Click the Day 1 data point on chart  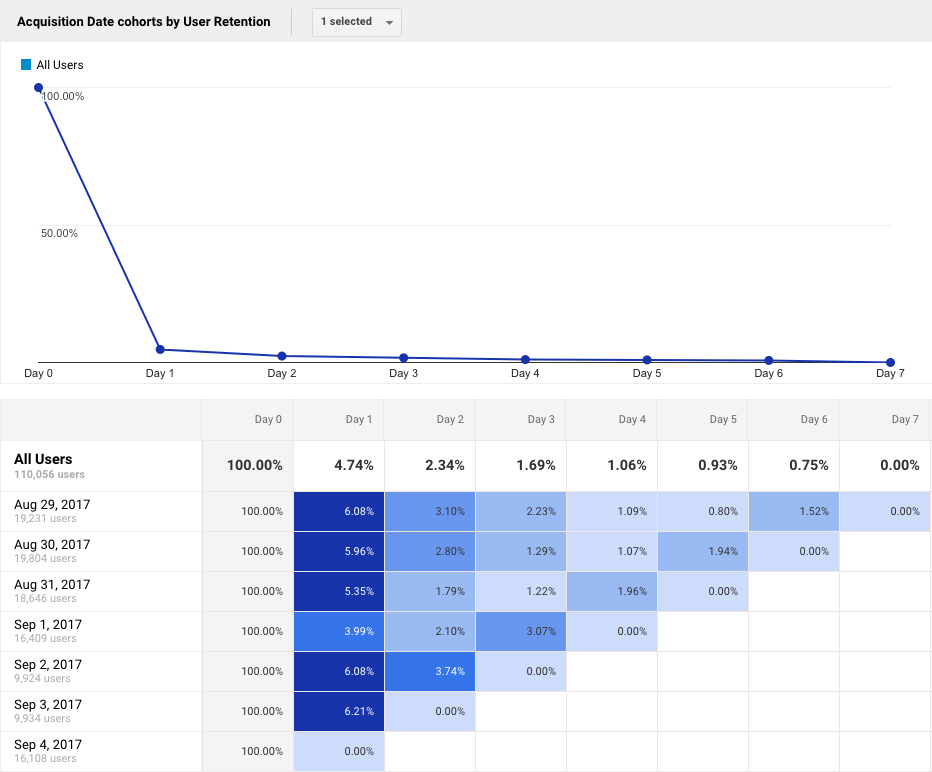tap(160, 349)
